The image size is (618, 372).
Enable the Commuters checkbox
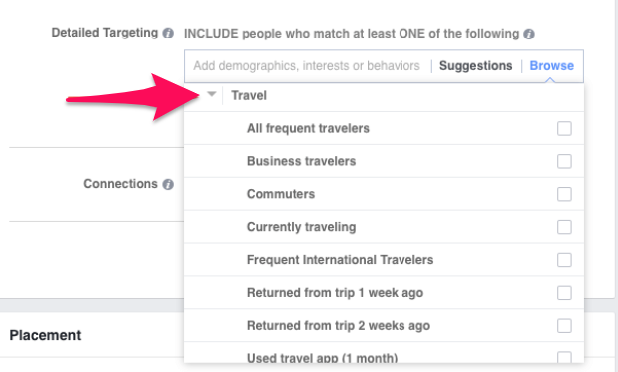[x=564, y=194]
